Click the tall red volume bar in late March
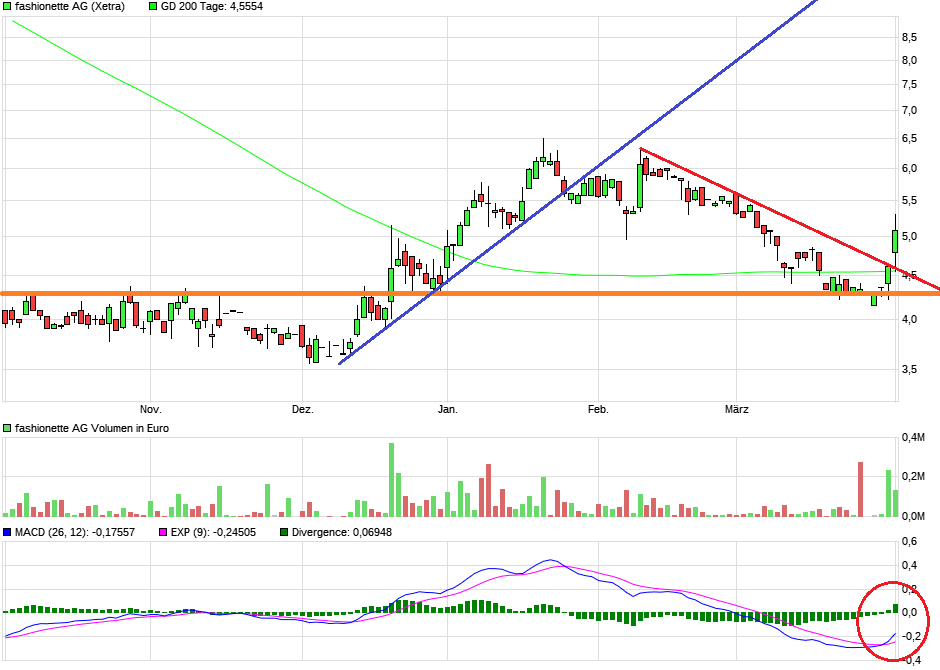This screenshot has height=670, width=940. coord(860,489)
